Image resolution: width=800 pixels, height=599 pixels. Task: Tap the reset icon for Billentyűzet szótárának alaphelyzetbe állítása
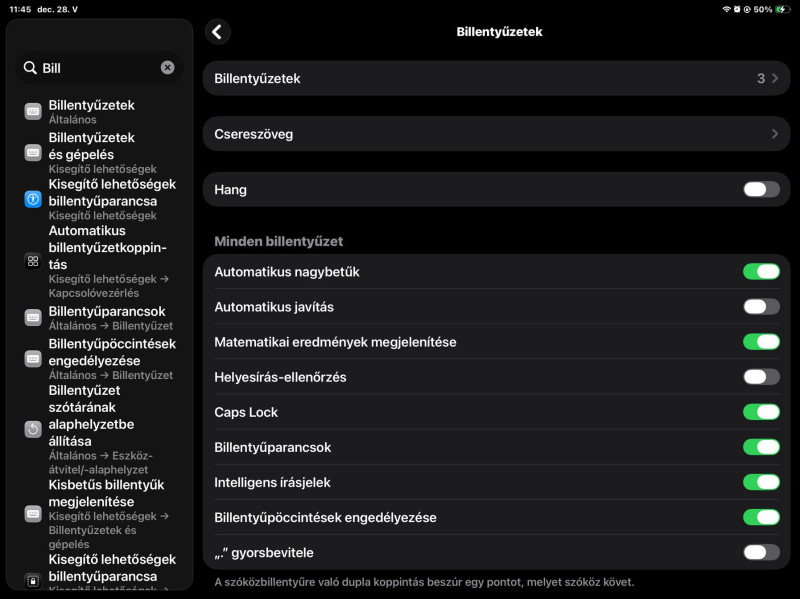33,428
